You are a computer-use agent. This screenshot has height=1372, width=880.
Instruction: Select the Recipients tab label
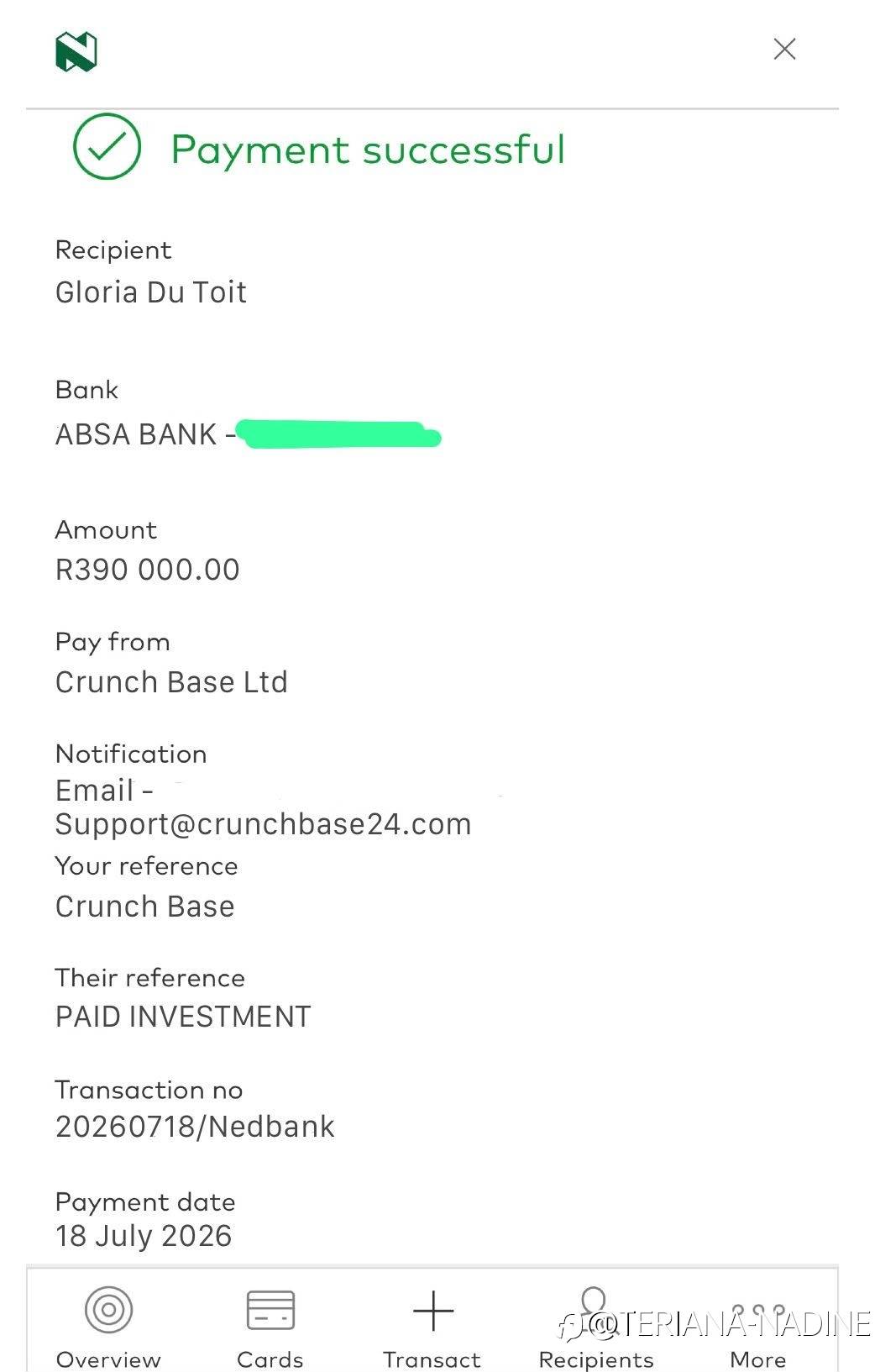tap(596, 1359)
